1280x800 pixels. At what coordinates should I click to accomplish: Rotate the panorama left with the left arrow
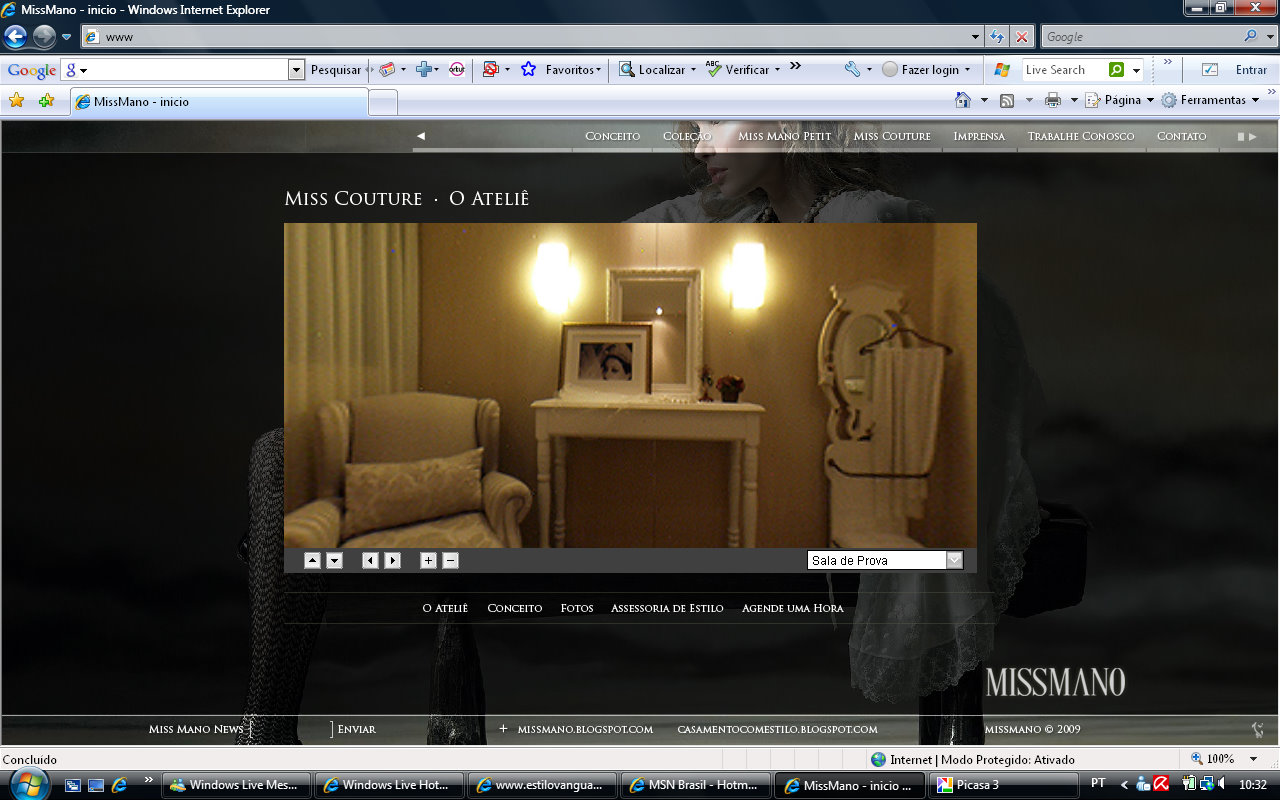coord(370,561)
